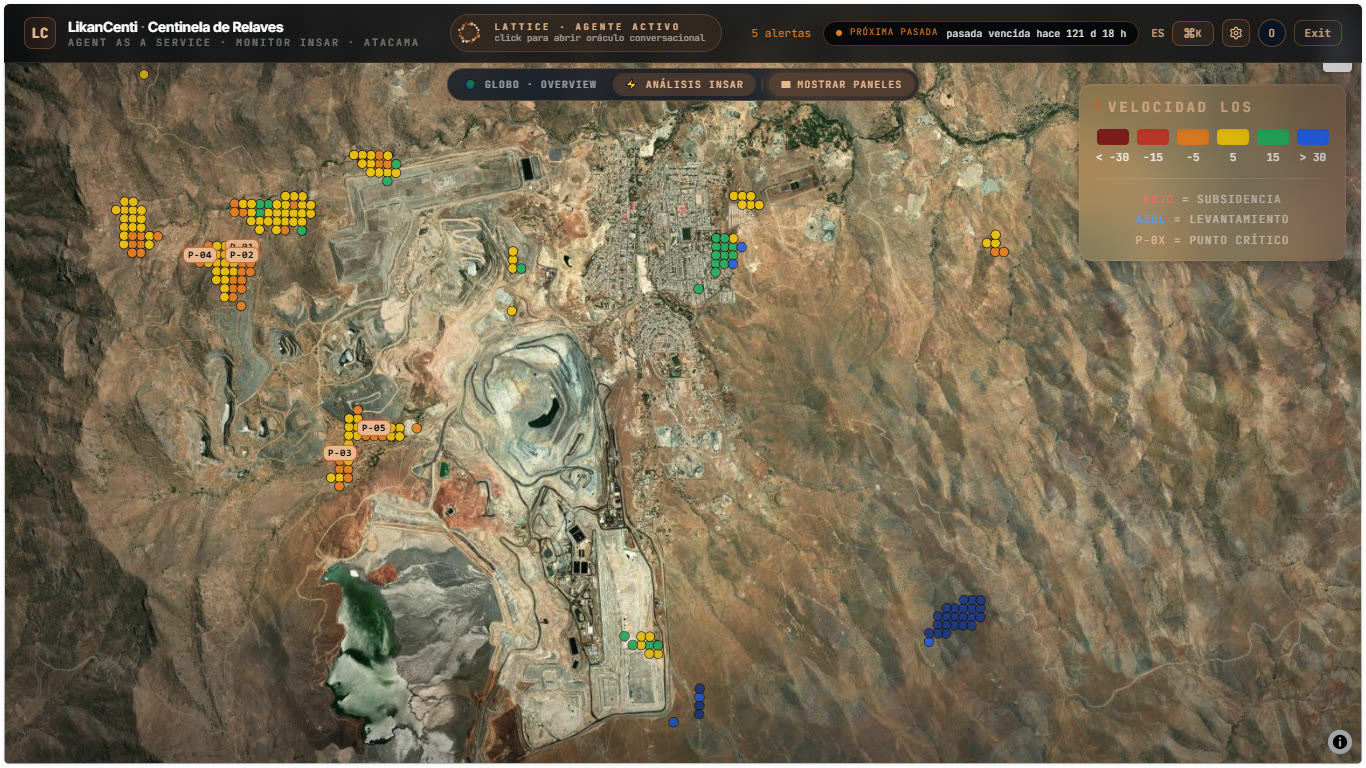Open the 5 alertas link
This screenshot has width=1366, height=768.
coord(781,33)
